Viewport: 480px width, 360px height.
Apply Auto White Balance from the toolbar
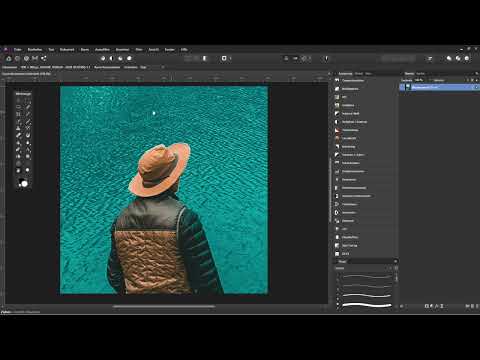pos(129,58)
